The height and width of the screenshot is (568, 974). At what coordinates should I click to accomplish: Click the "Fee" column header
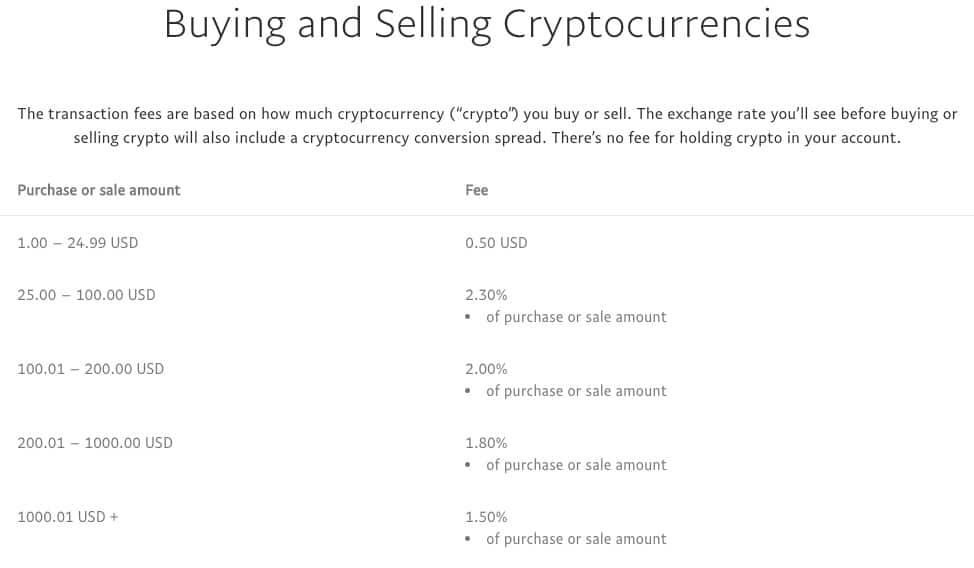(477, 190)
